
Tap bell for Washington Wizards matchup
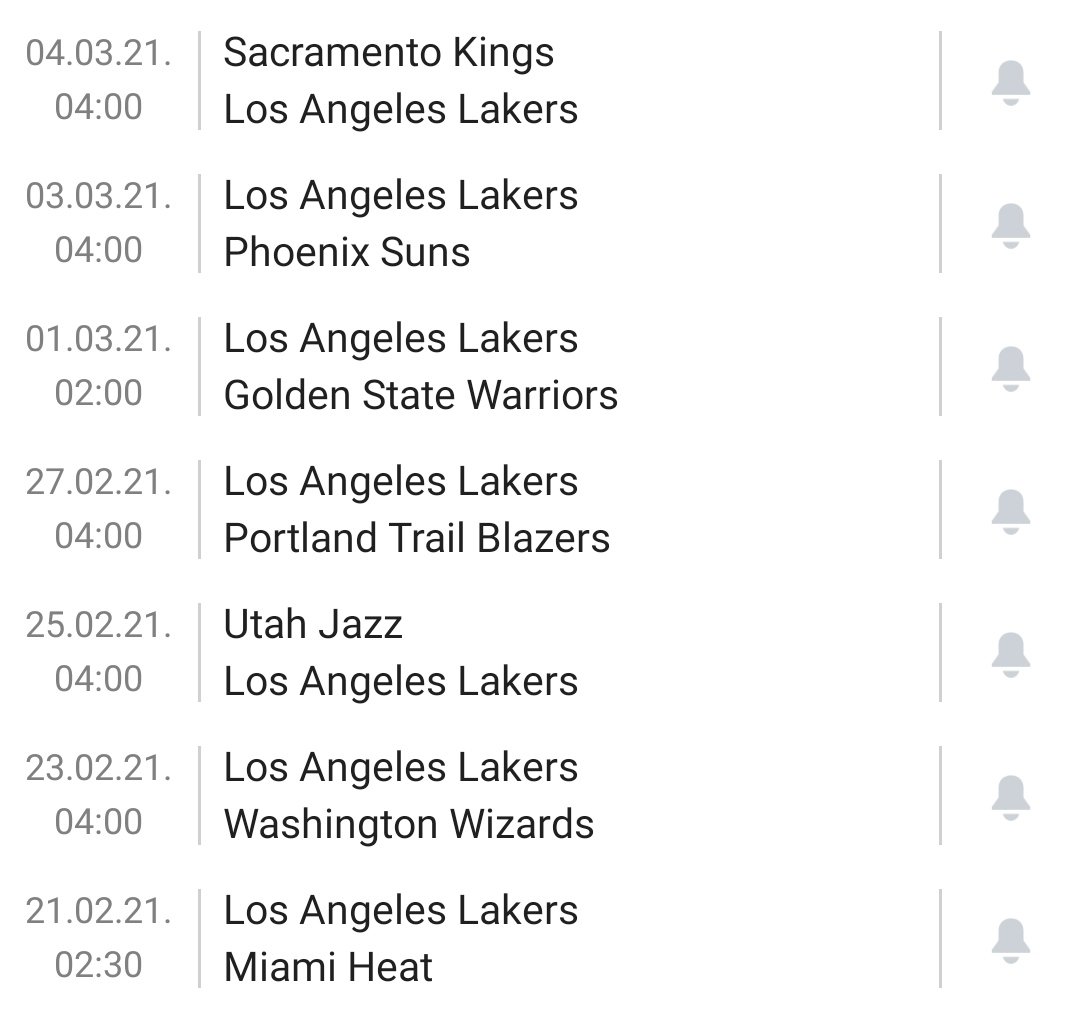tap(1010, 797)
